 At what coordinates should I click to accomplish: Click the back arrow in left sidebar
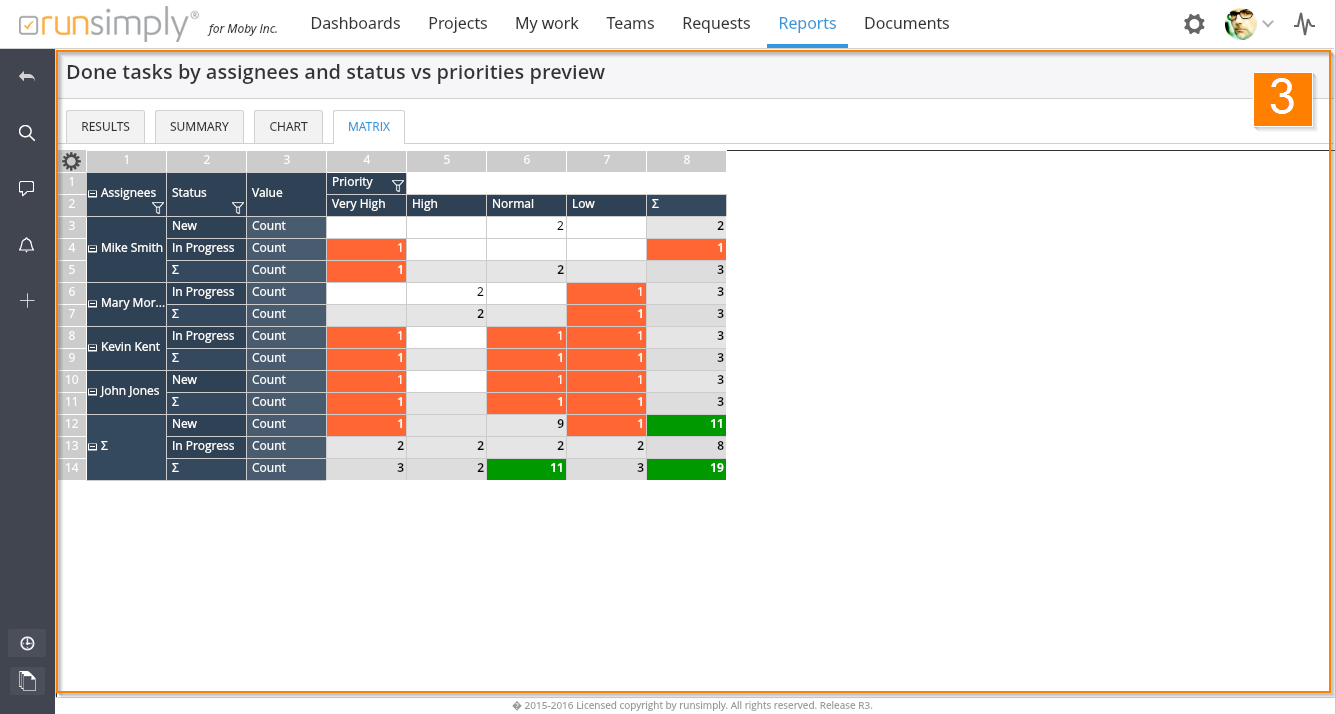27,77
